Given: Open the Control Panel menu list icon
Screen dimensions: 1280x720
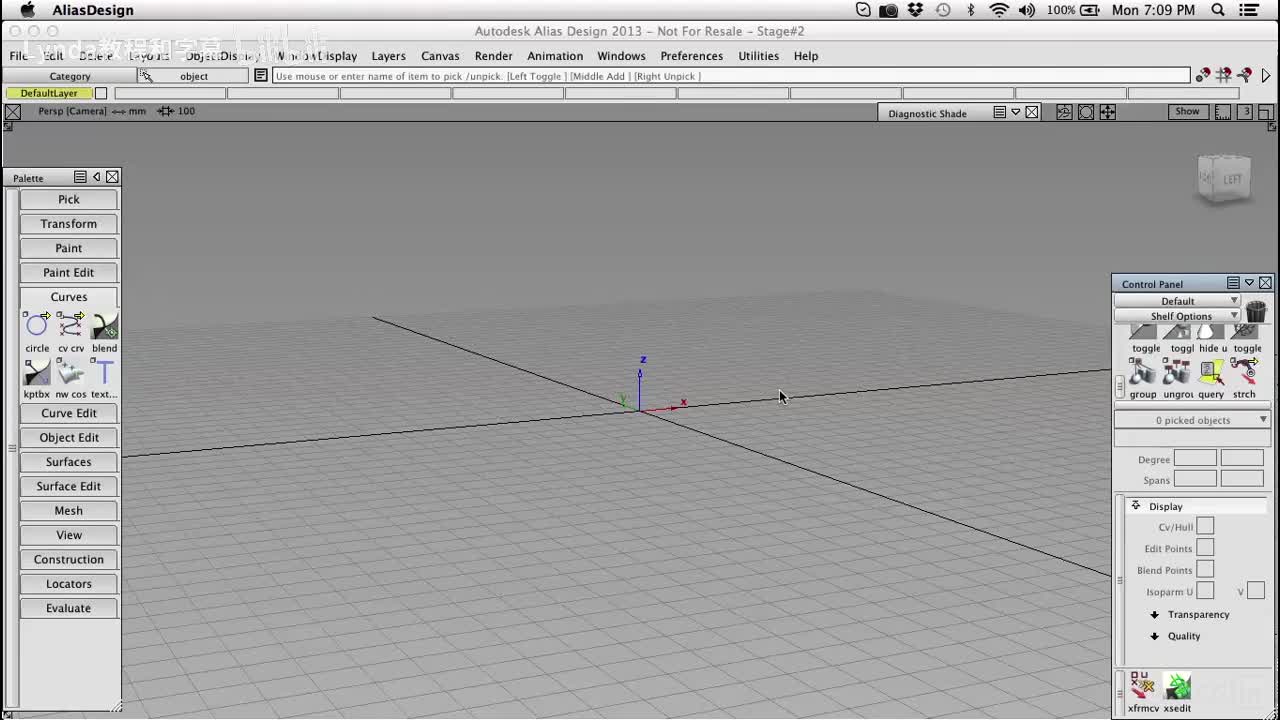Looking at the screenshot, I should click(x=1233, y=283).
